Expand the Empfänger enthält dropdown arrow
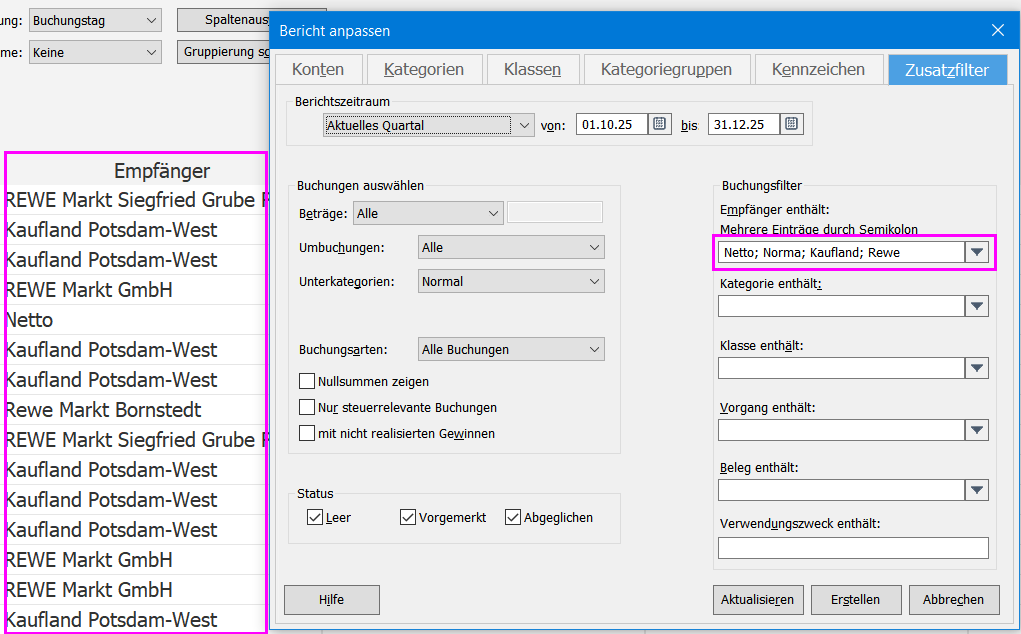 (x=977, y=252)
